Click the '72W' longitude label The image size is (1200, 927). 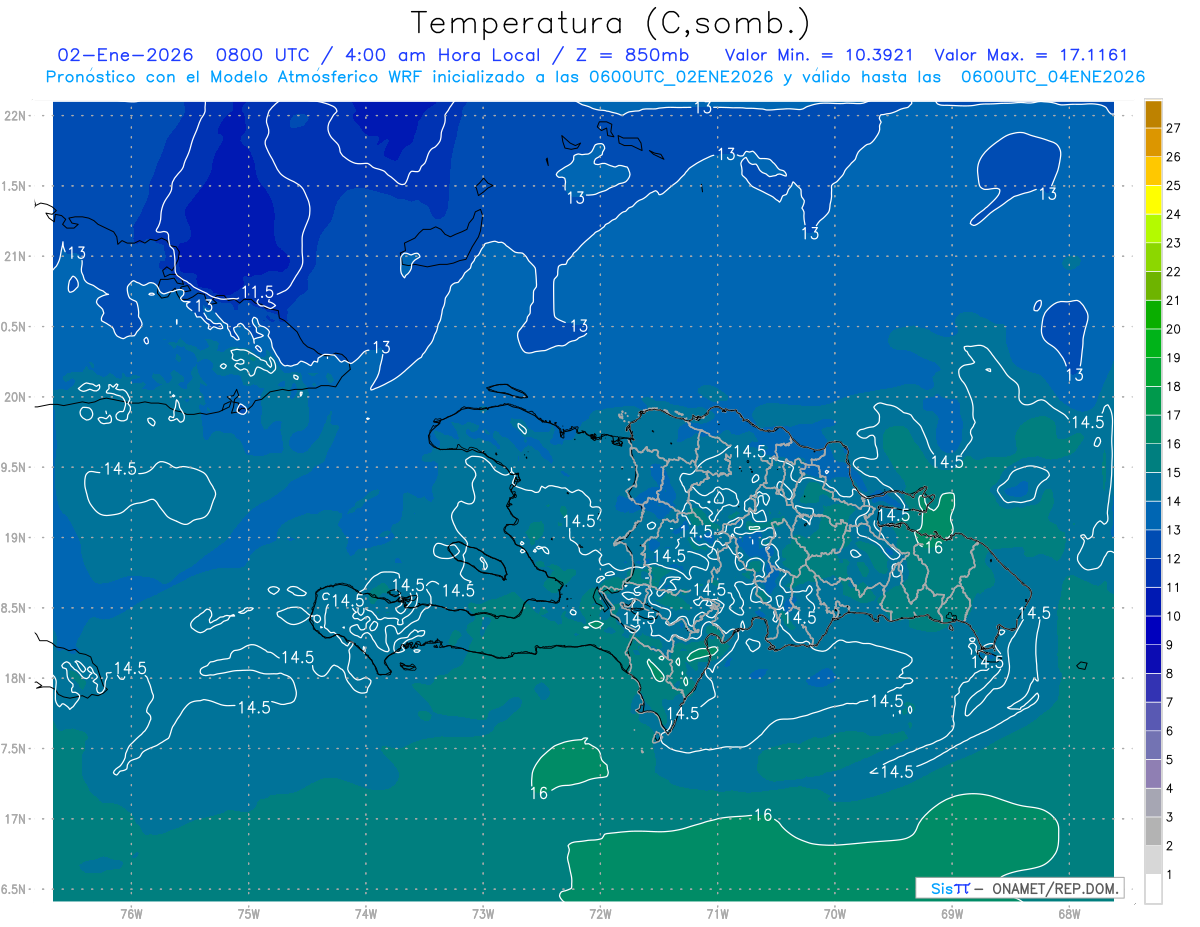coord(600,913)
